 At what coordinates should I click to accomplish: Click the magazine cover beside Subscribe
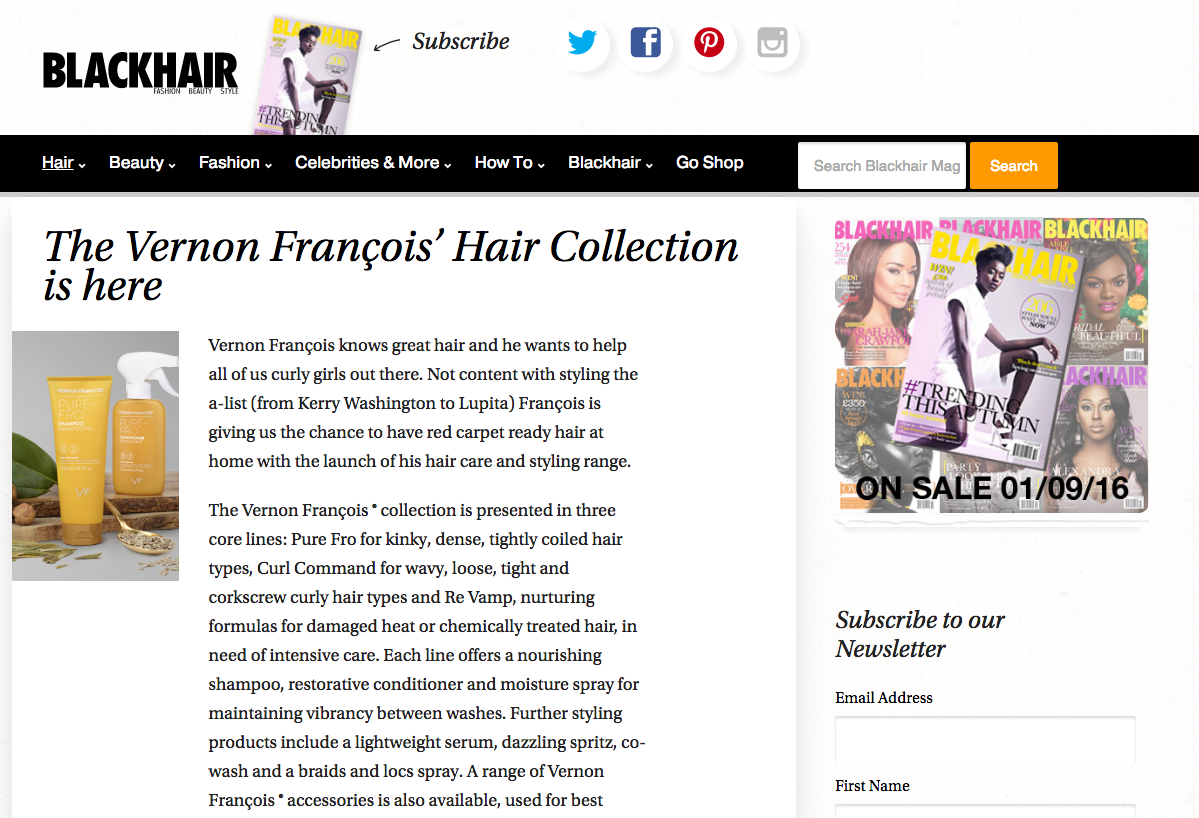(x=307, y=75)
